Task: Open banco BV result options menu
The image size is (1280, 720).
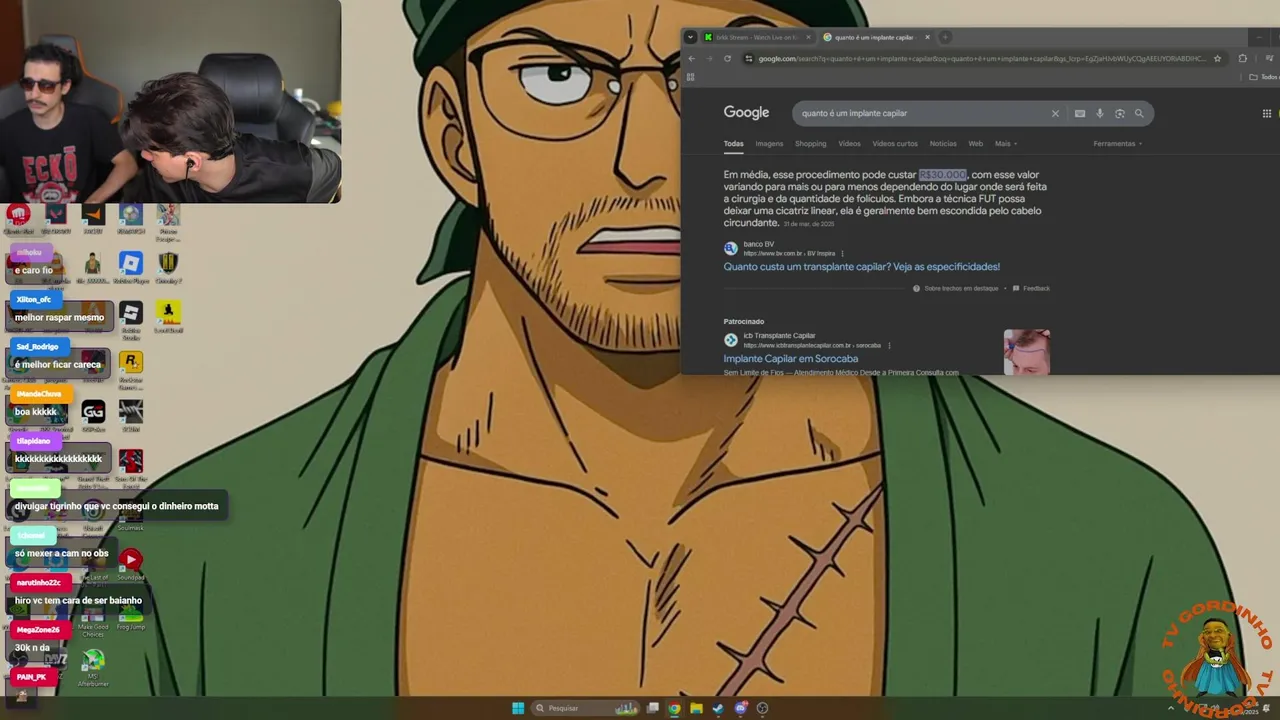Action: pyautogui.click(x=842, y=254)
